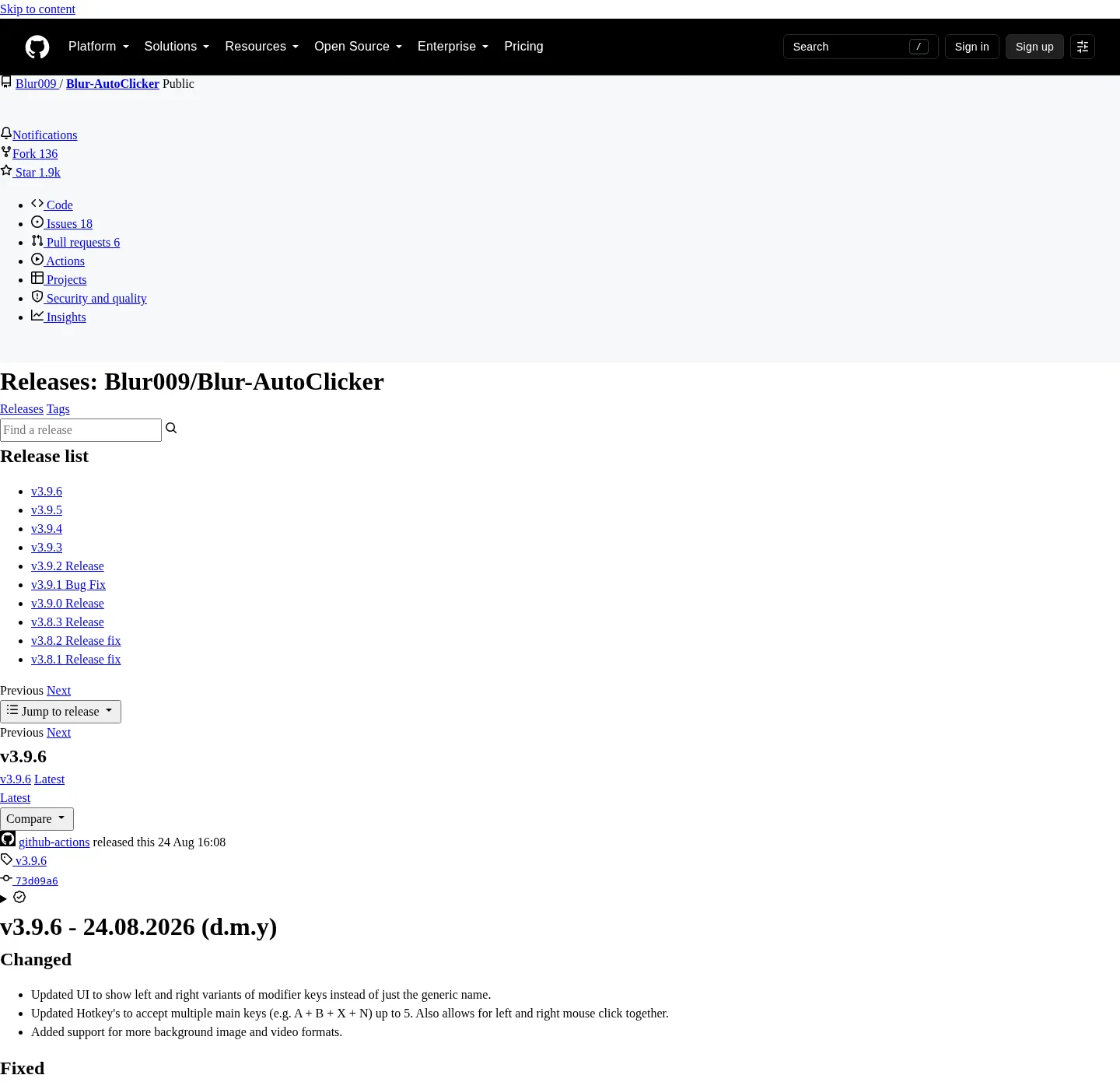Expand the Solutions menu
1120x1089 pixels.
pyautogui.click(x=177, y=47)
